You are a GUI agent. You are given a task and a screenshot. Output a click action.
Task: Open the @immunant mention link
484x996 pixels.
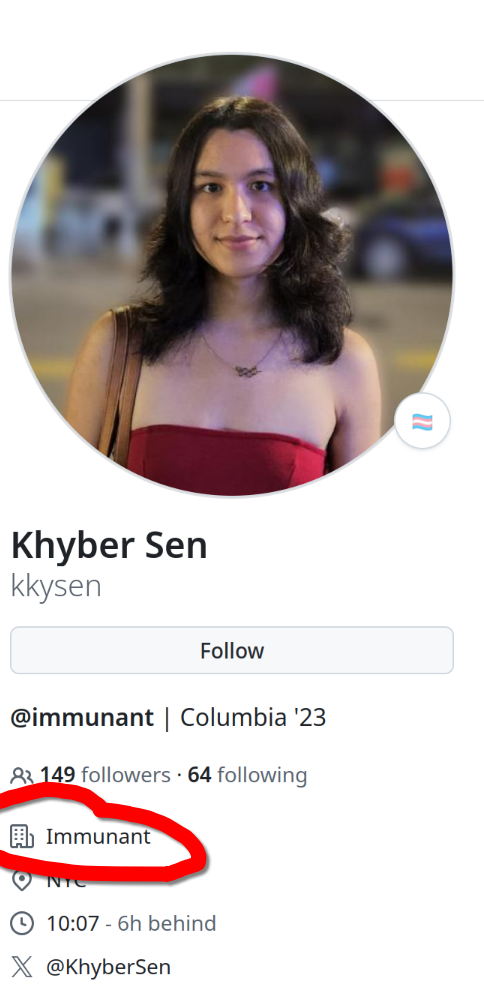click(x=82, y=717)
